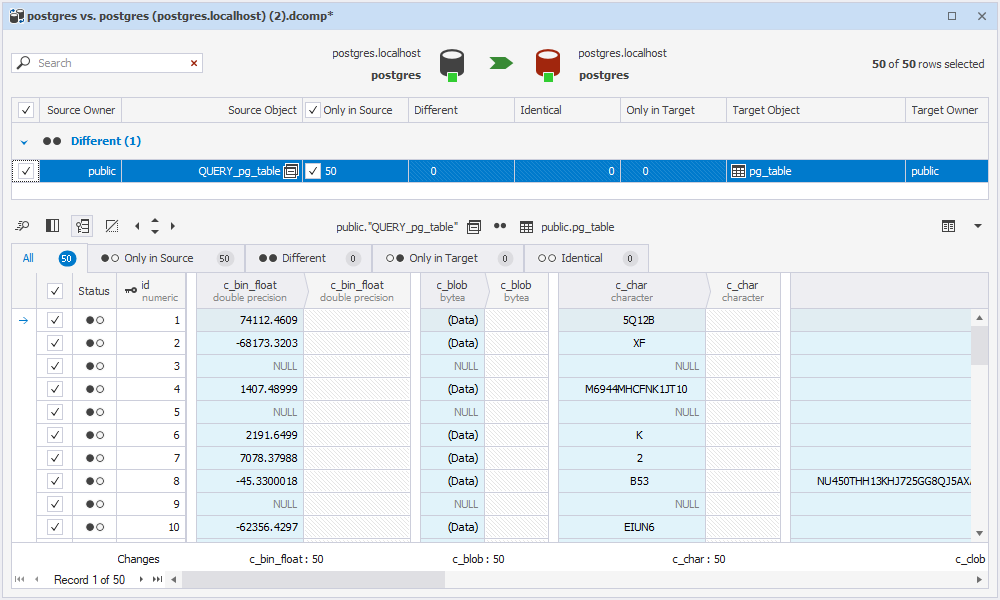Click the green synchronization direction arrow
This screenshot has width=1000, height=600.
[501, 62]
